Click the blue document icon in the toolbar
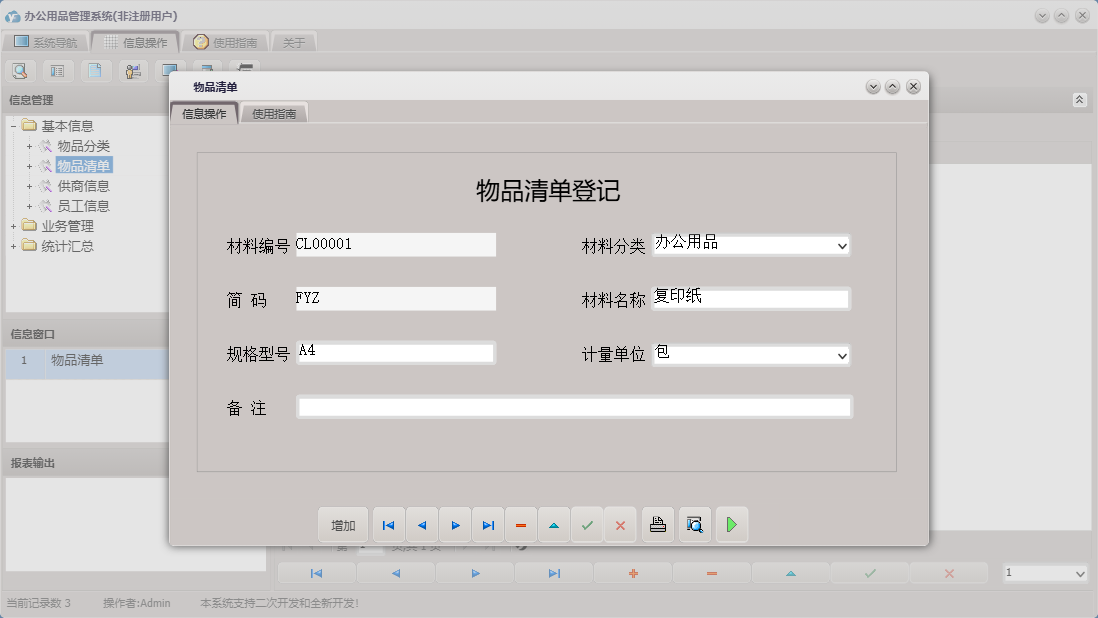 (94, 70)
